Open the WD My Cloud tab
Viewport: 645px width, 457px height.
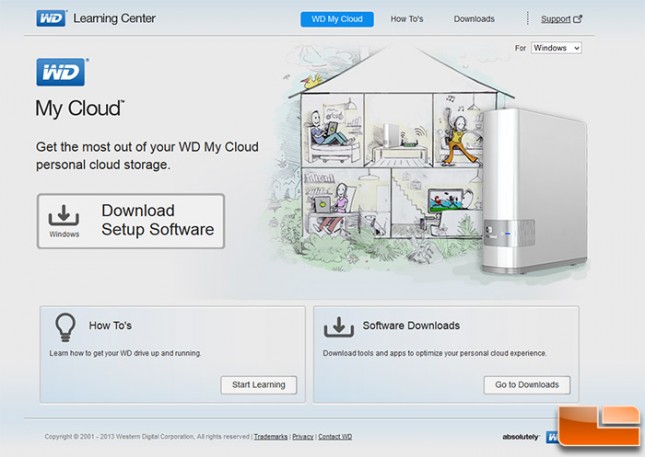click(x=337, y=19)
